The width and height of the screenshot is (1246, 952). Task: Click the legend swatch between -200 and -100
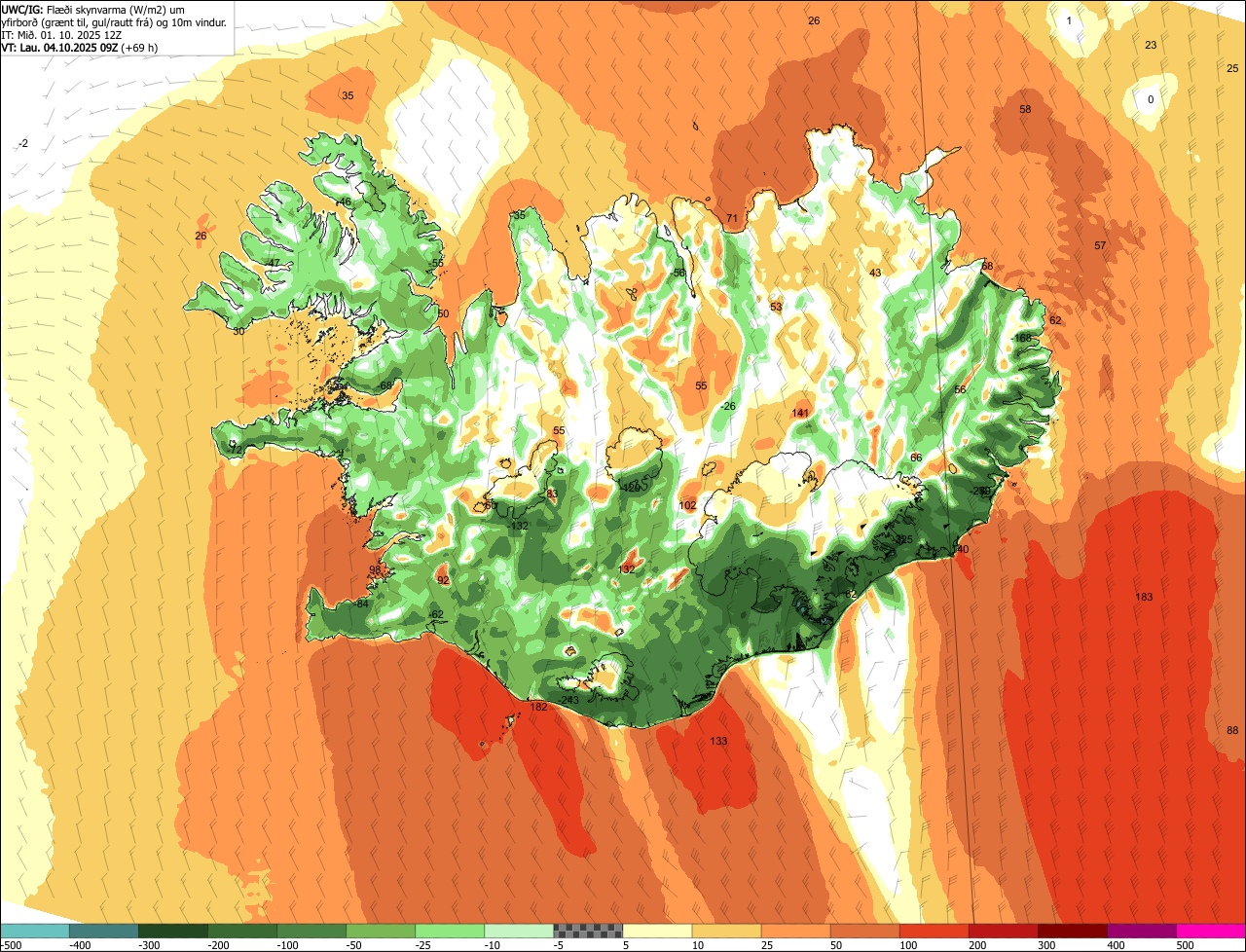[242, 931]
